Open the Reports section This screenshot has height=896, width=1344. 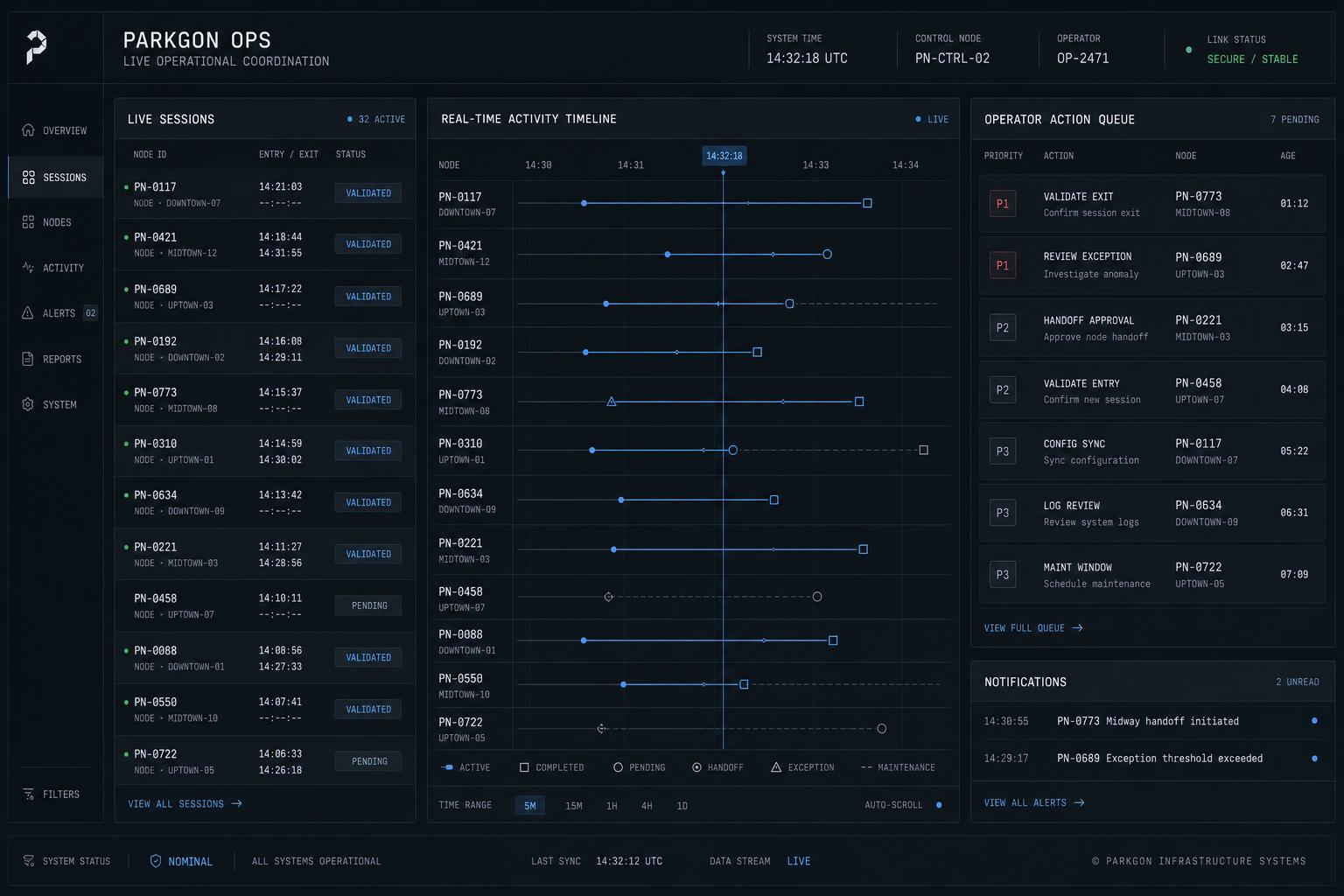tap(55, 359)
